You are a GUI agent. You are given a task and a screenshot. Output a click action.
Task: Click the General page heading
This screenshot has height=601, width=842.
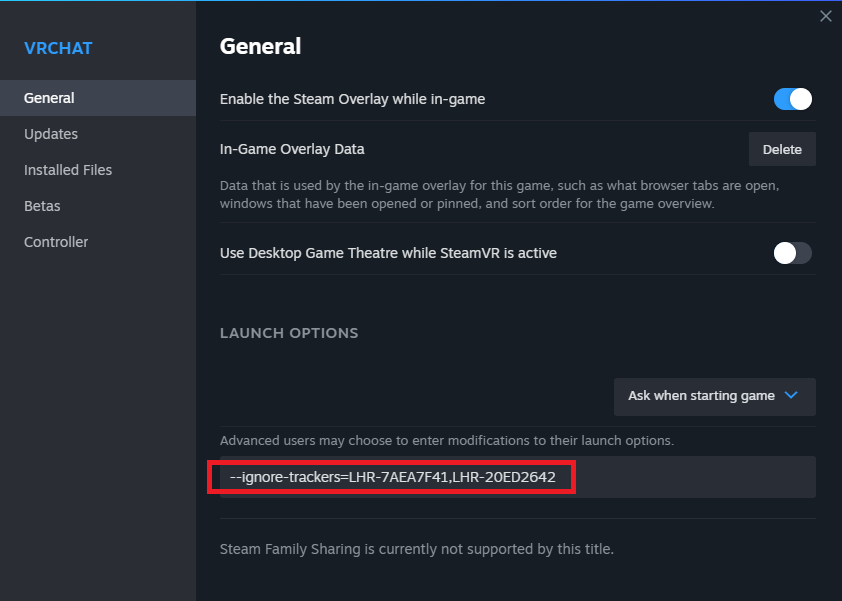point(260,46)
